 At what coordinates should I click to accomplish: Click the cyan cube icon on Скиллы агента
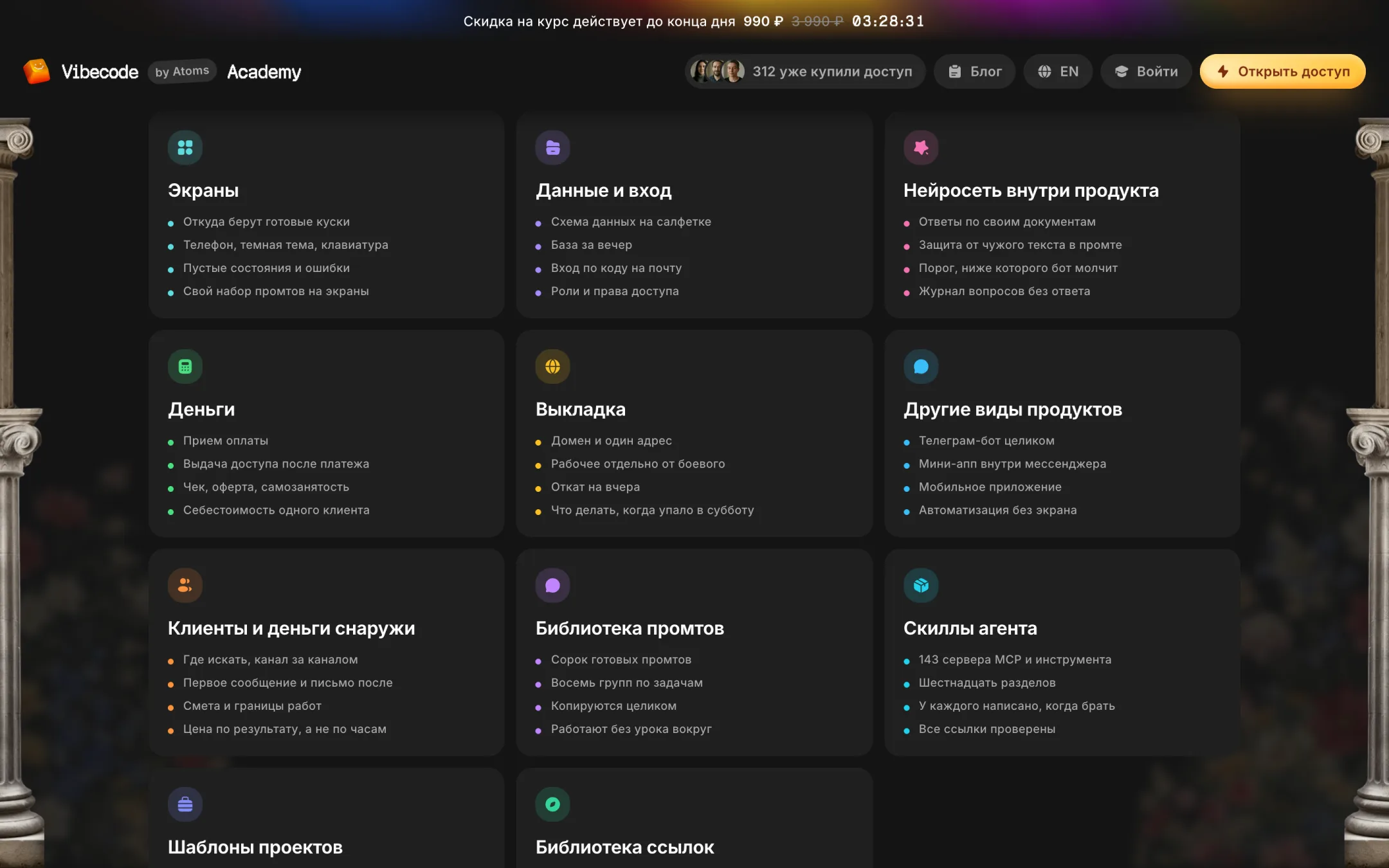coord(921,585)
